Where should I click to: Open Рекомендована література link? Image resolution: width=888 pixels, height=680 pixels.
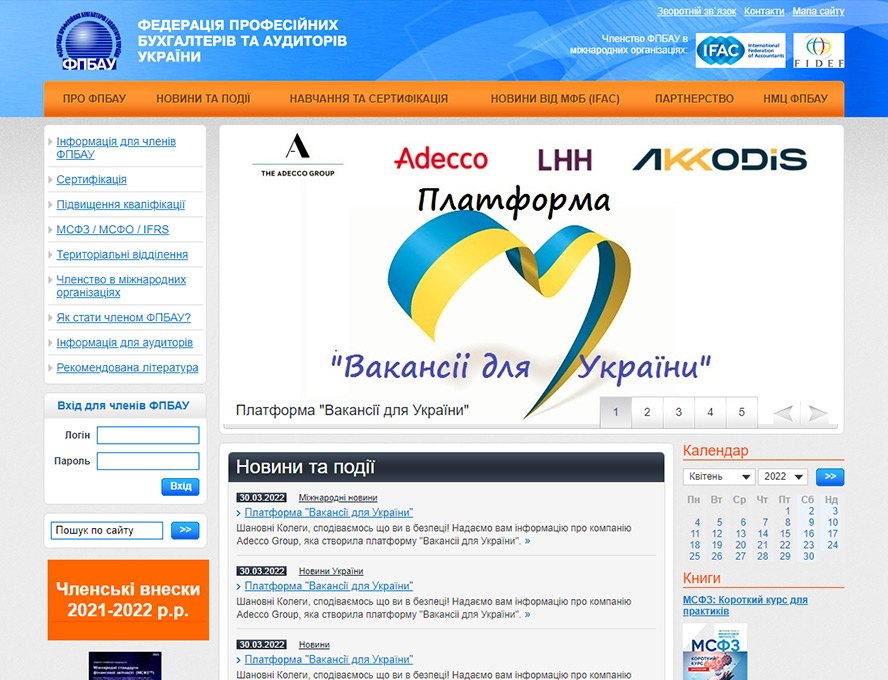click(127, 367)
